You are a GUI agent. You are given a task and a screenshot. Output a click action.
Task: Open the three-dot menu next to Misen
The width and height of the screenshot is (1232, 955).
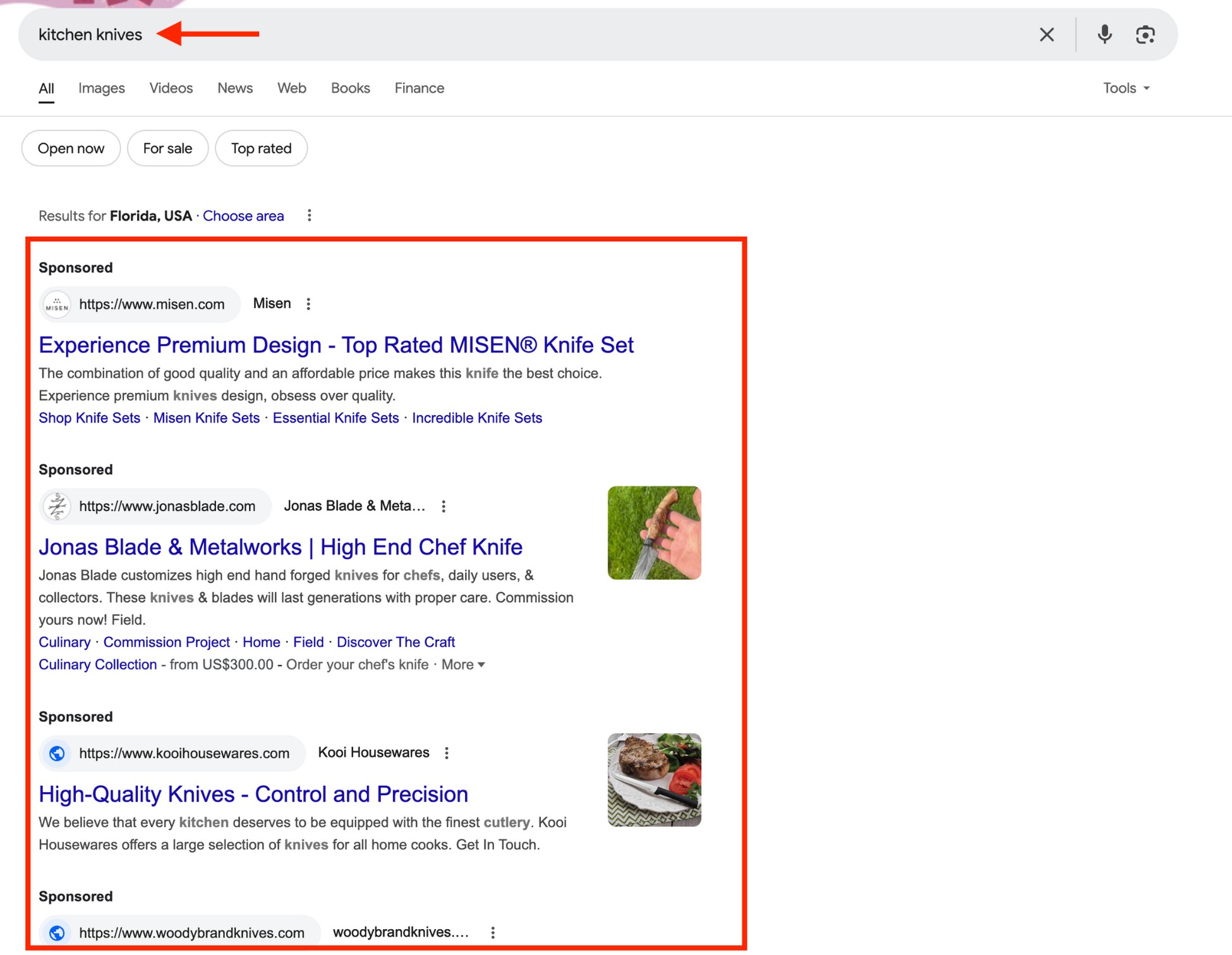308,304
